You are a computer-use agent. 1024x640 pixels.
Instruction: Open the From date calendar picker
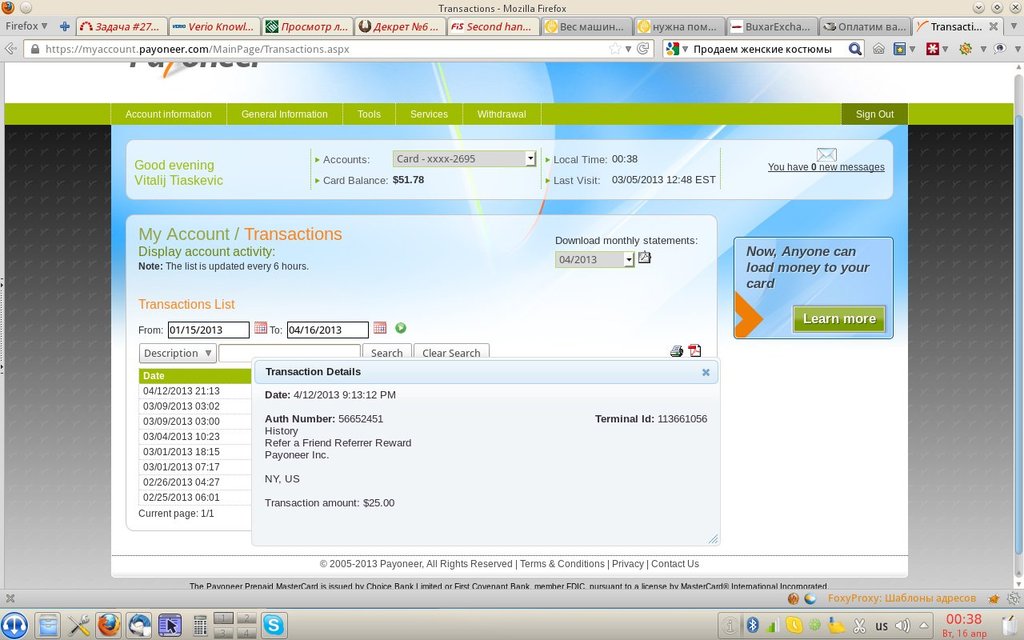coord(260,328)
